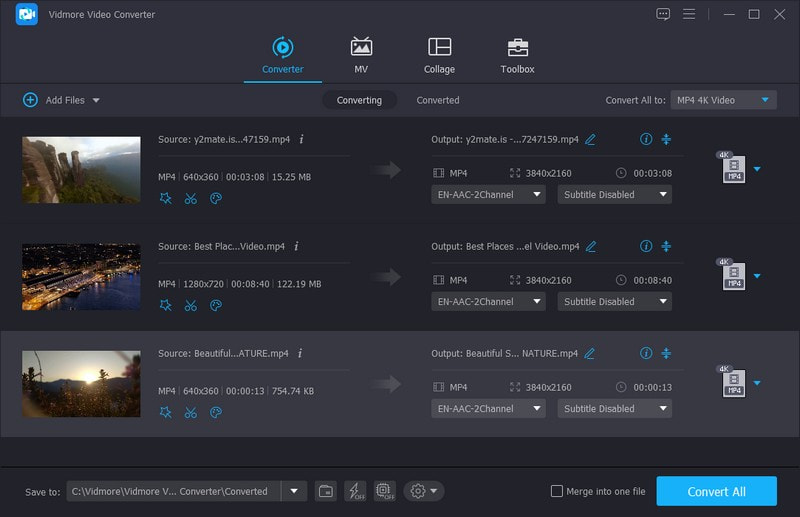This screenshot has width=800, height=517.
Task: Open audio track dropdown for y2mate.is output
Action: [488, 194]
